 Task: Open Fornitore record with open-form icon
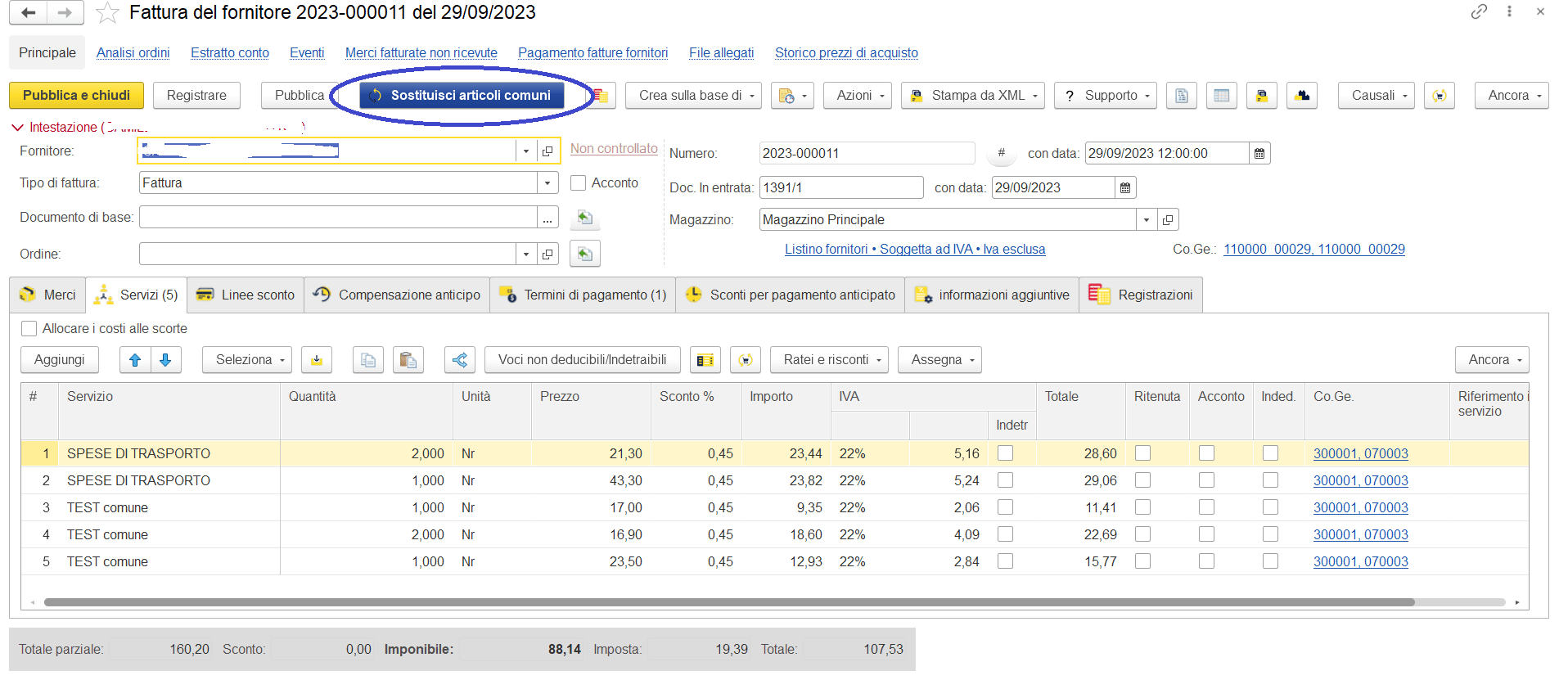[x=547, y=151]
